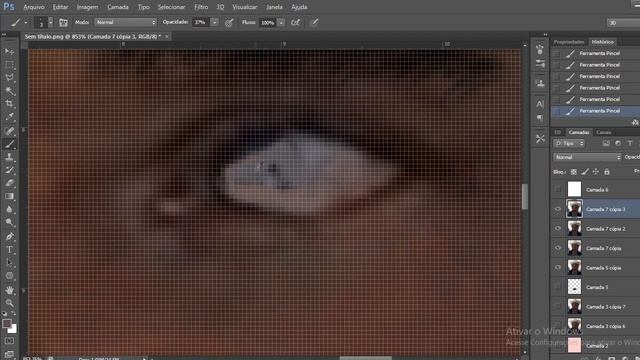Open the Opacidade slider arrow
Screen dimensions: 640x360
215,22
